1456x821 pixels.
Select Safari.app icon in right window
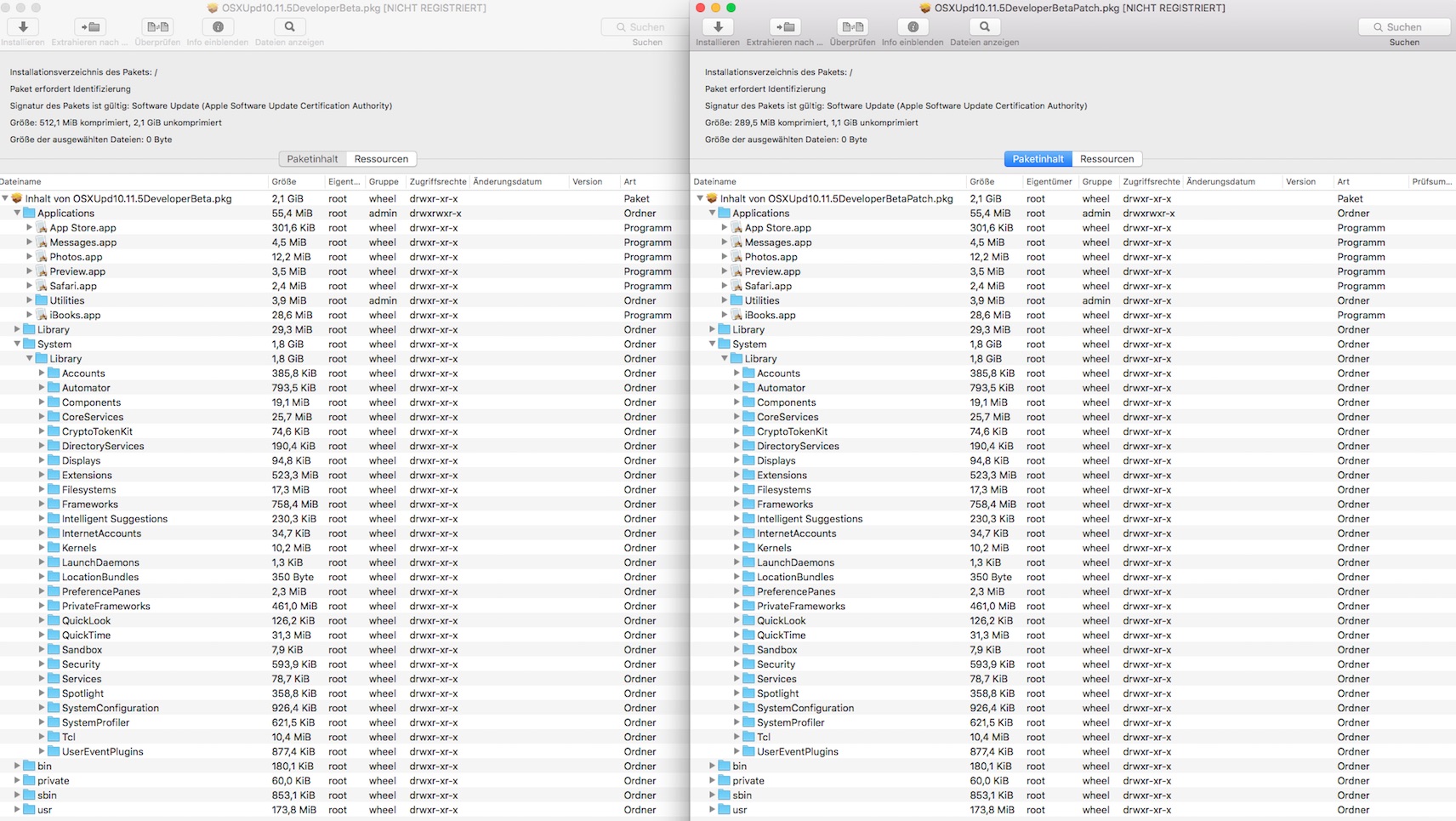[737, 286]
